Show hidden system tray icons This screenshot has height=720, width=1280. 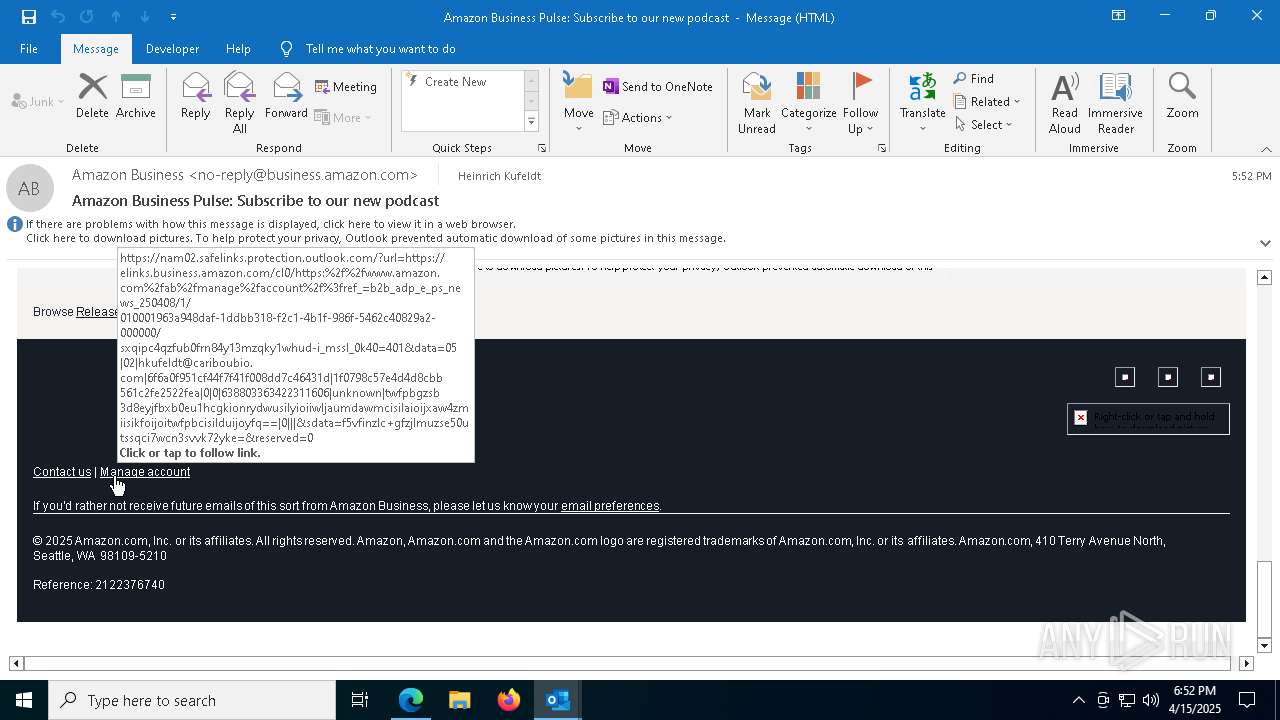(1078, 700)
